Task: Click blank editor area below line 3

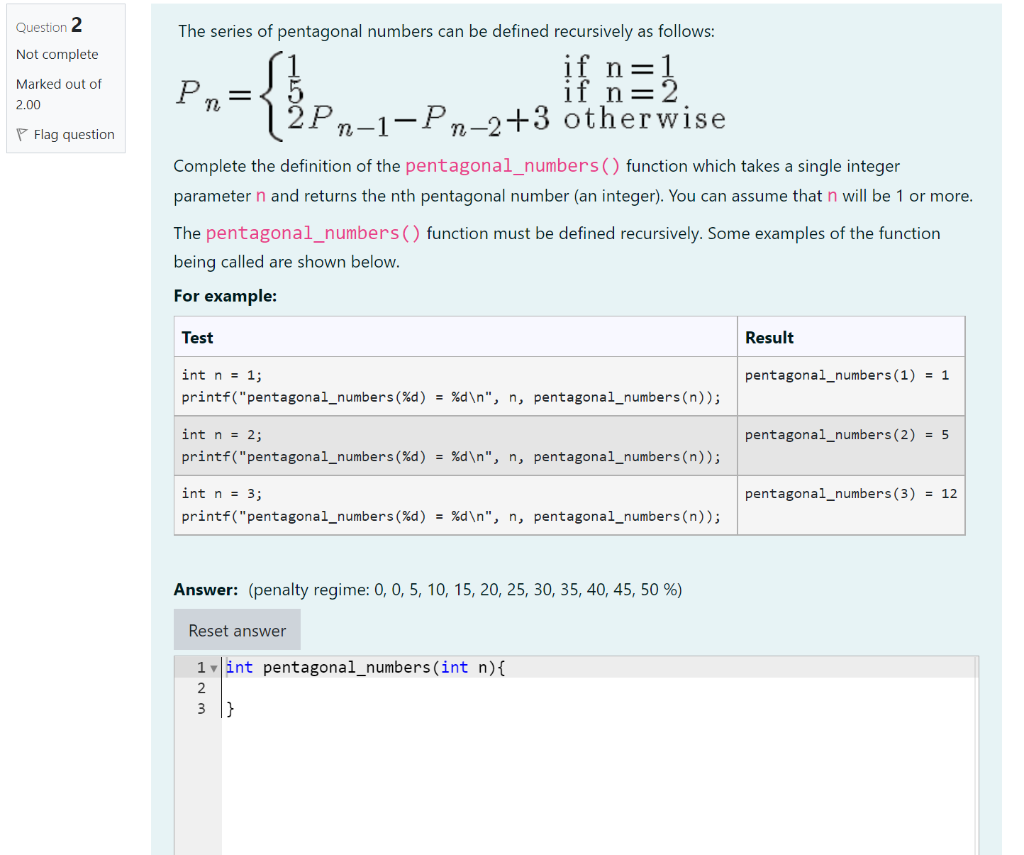Action: (x=598, y=784)
